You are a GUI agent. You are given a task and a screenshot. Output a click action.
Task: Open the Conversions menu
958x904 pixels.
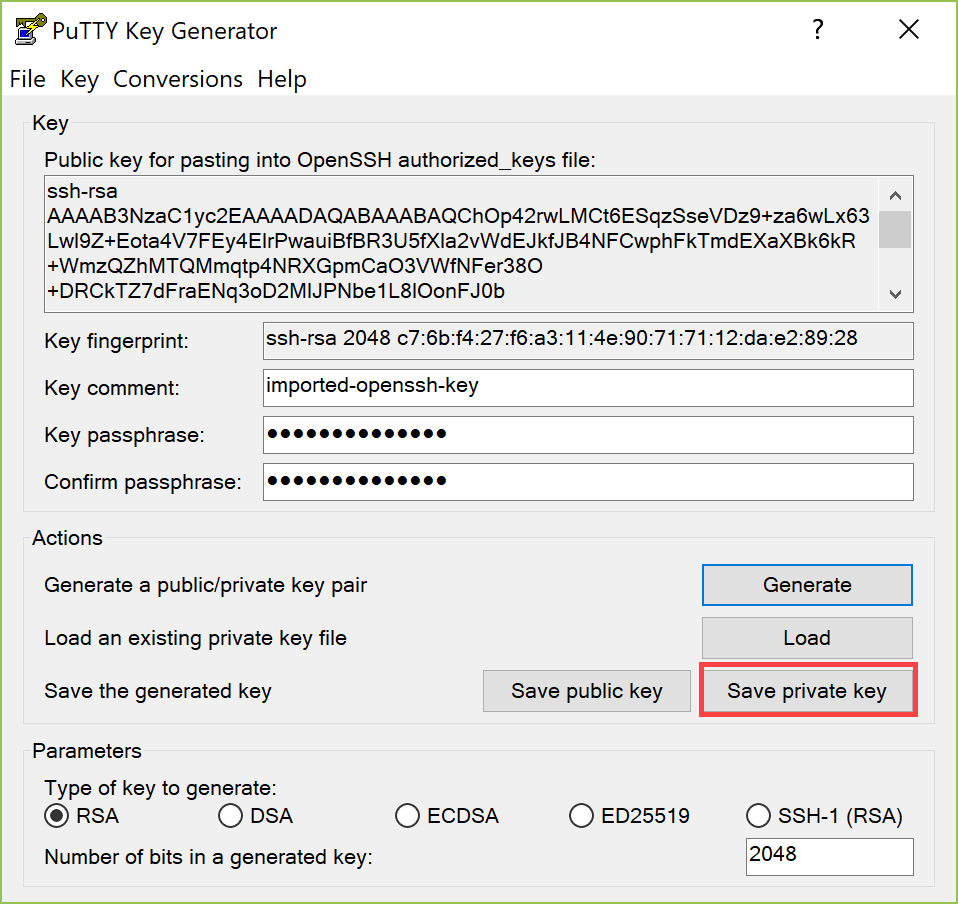178,79
